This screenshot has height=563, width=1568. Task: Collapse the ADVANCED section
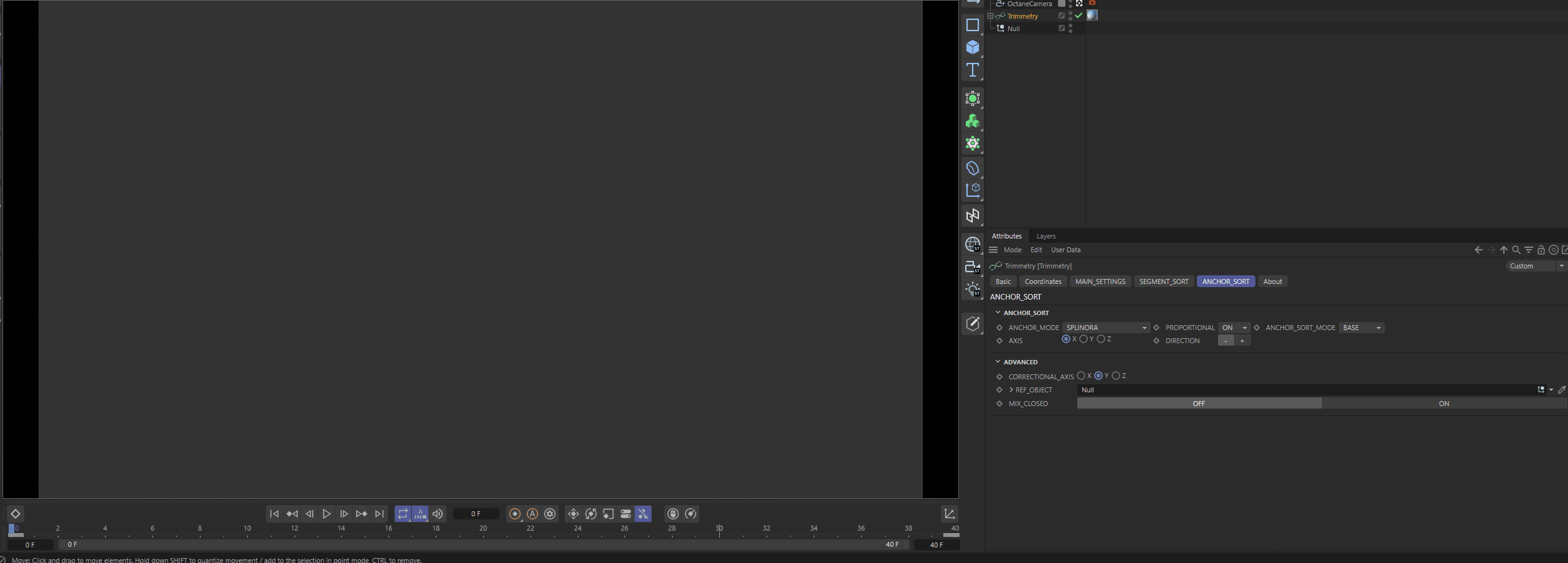(998, 361)
